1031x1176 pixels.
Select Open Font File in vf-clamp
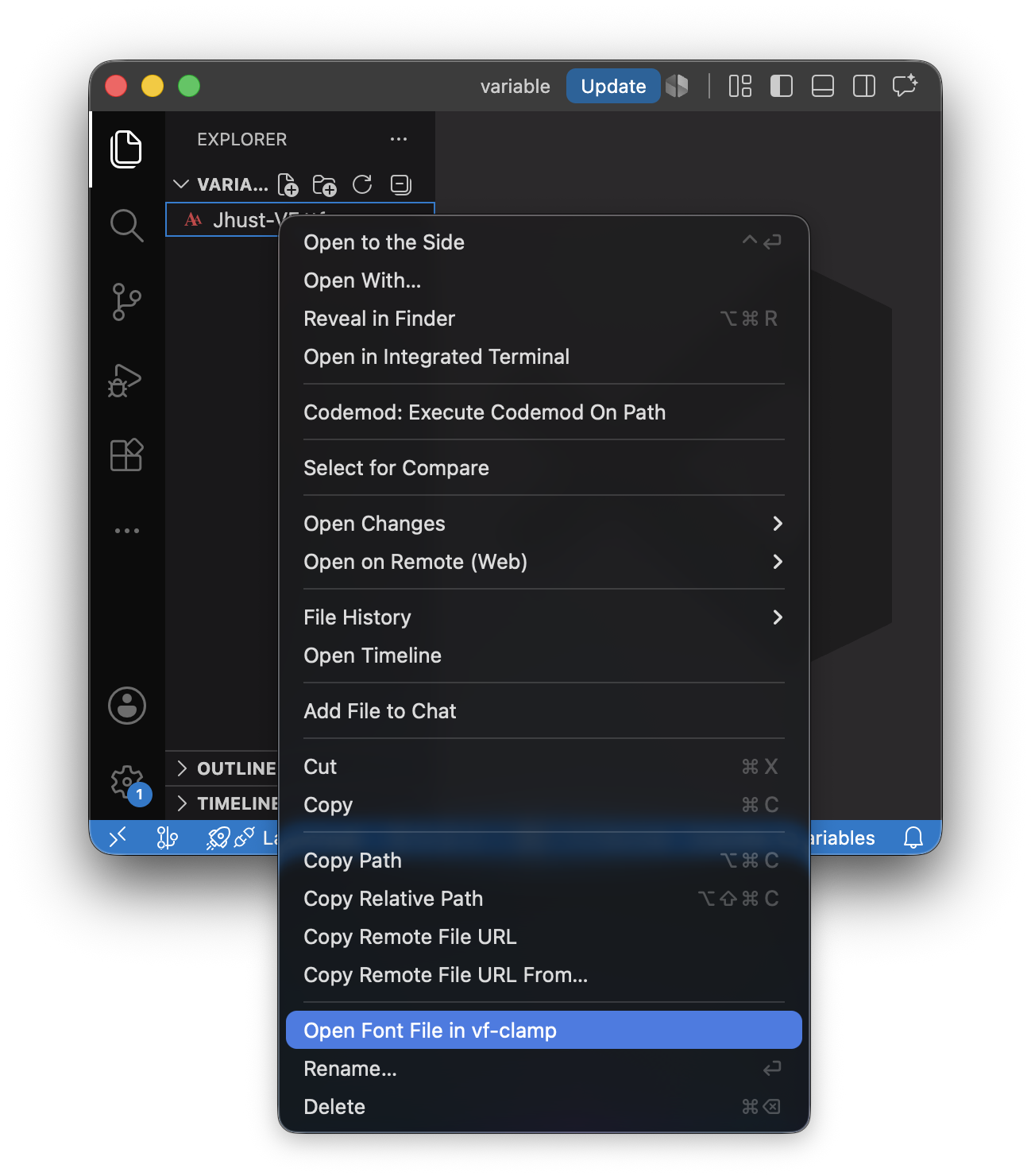[544, 1030]
